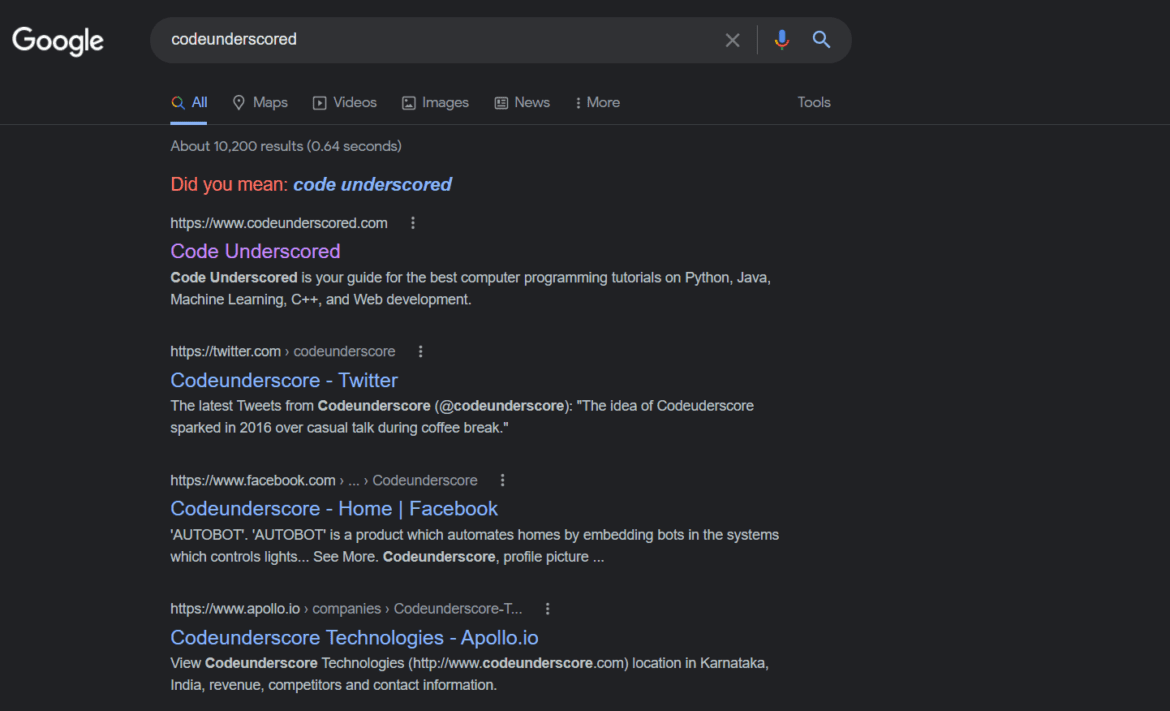
Task: Click the 'About 10,200 results' stats text
Action: click(x=286, y=146)
